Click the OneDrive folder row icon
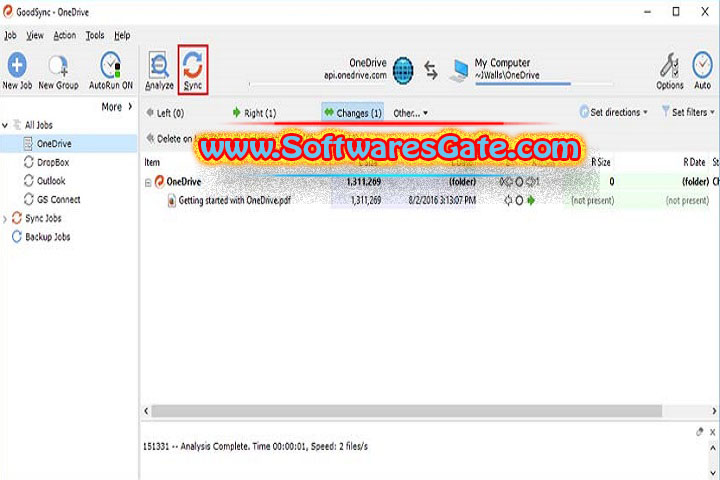 pyautogui.click(x=159, y=182)
